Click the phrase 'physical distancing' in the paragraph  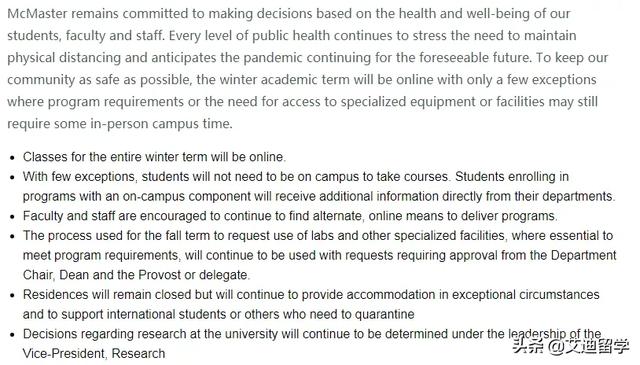[x=64, y=58]
